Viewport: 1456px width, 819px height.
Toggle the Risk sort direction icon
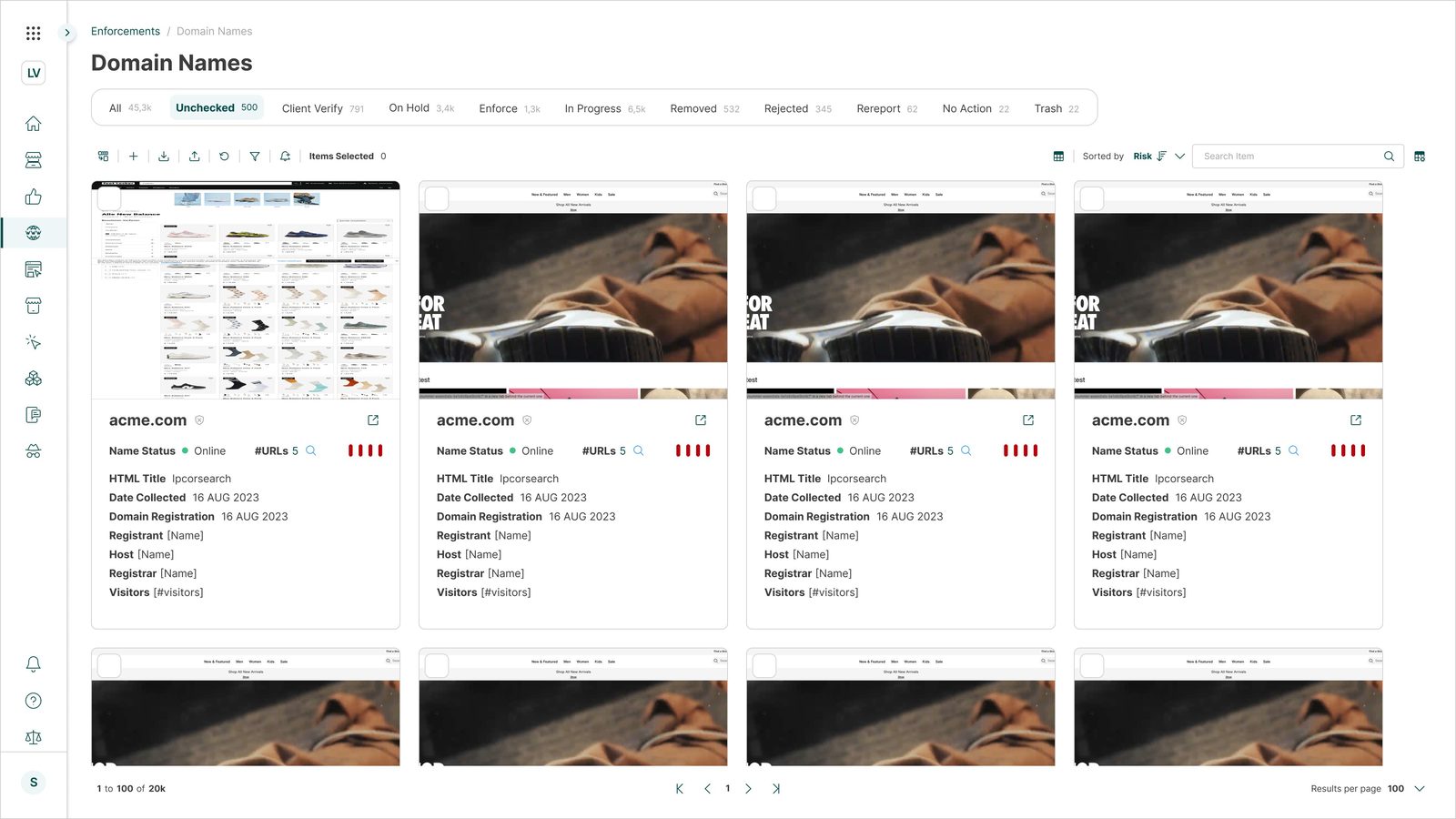(x=1162, y=157)
